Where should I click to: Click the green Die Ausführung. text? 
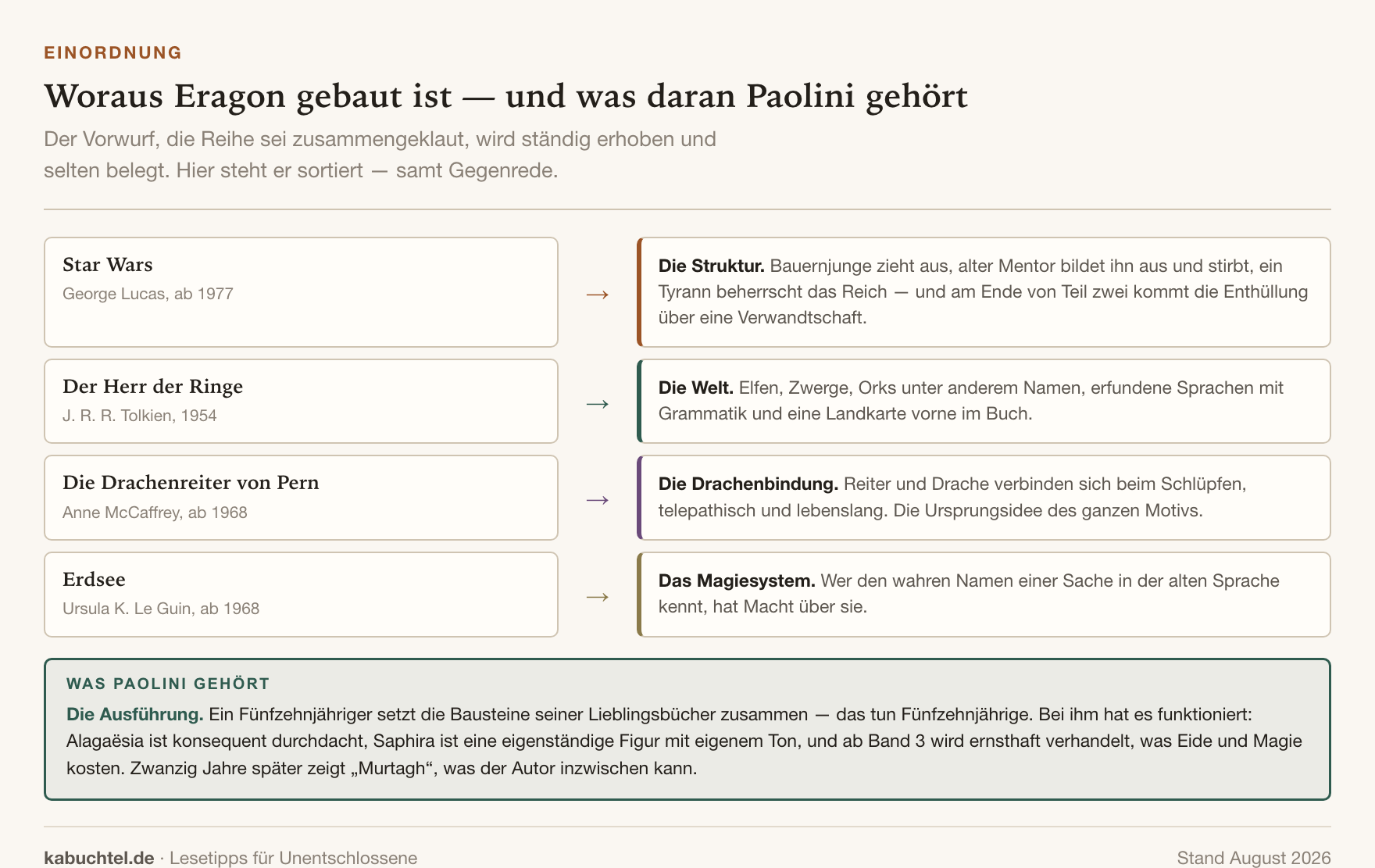[135, 714]
